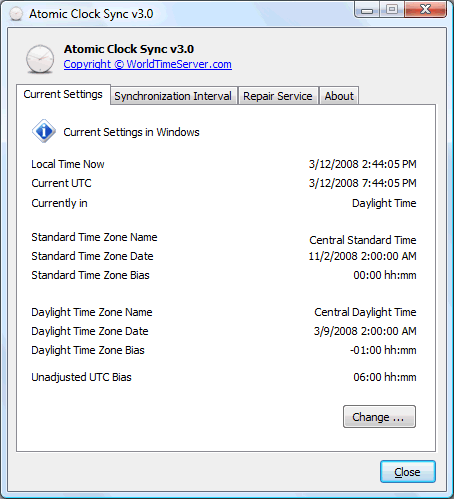454x499 pixels.
Task: Select the Current Settings tab
Action: [63, 94]
